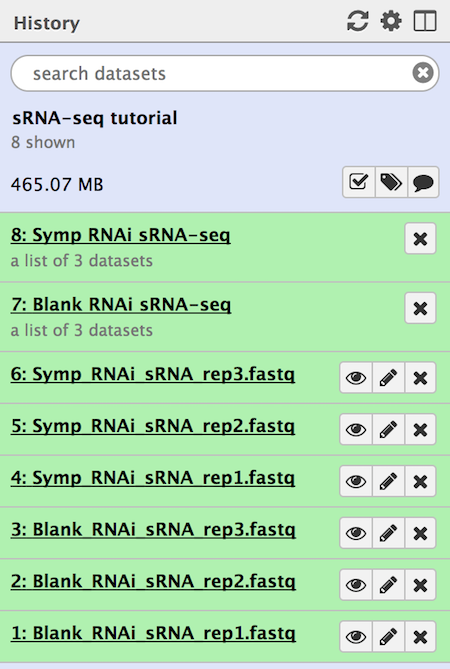Open dataset 2: Blank_RNAi_sRNA_rep2.fastq details
Image resolution: width=450 pixels, height=669 pixels.
153,582
